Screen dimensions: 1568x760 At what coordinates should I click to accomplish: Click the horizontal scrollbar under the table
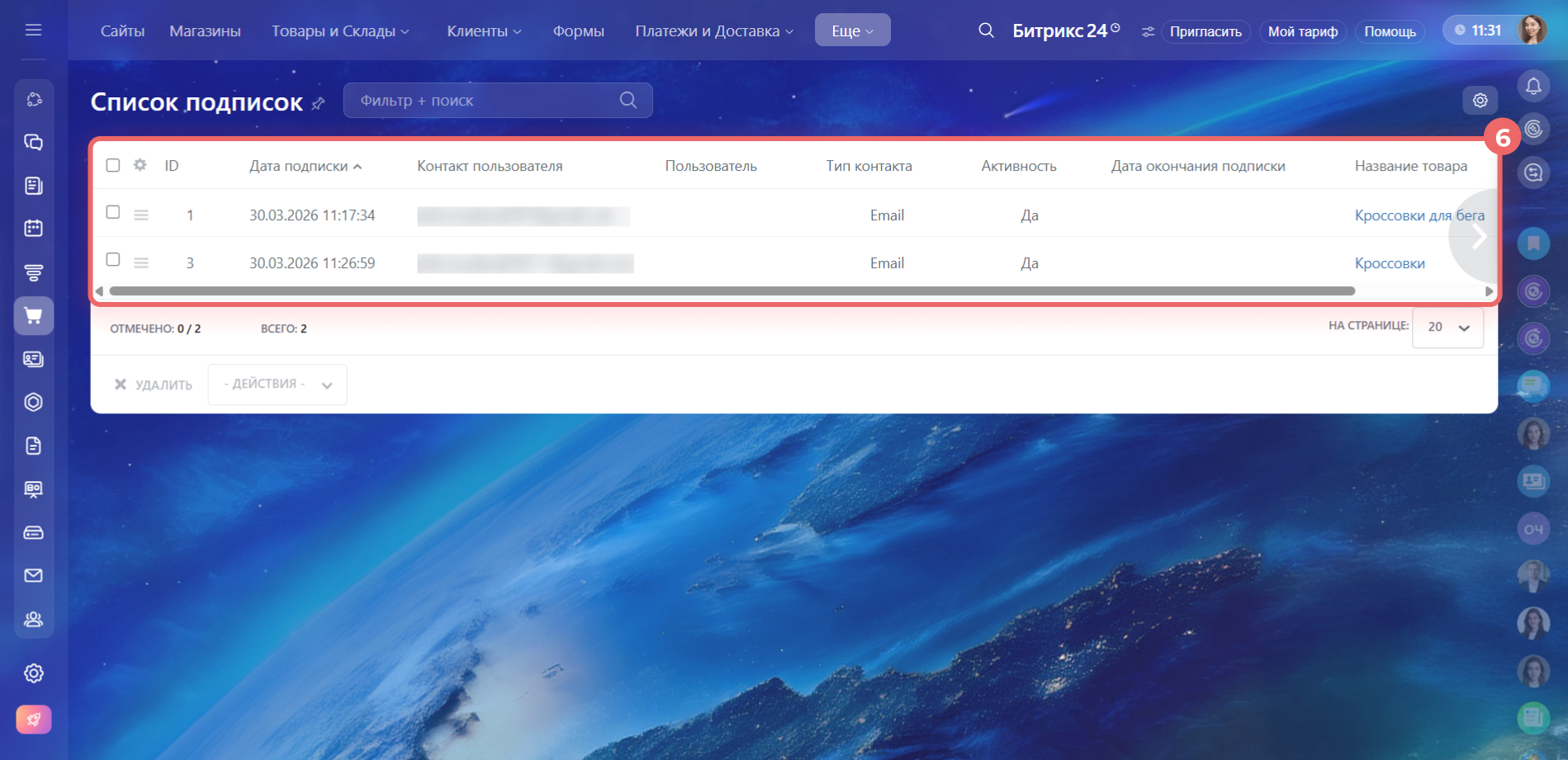(x=732, y=291)
